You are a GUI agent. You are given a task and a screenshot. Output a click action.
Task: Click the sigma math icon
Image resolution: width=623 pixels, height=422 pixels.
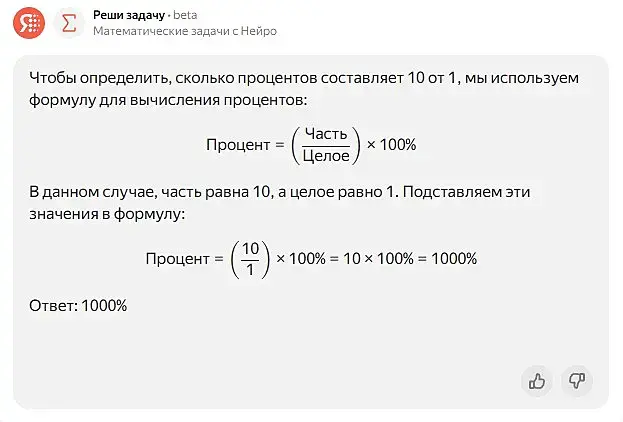(68, 23)
